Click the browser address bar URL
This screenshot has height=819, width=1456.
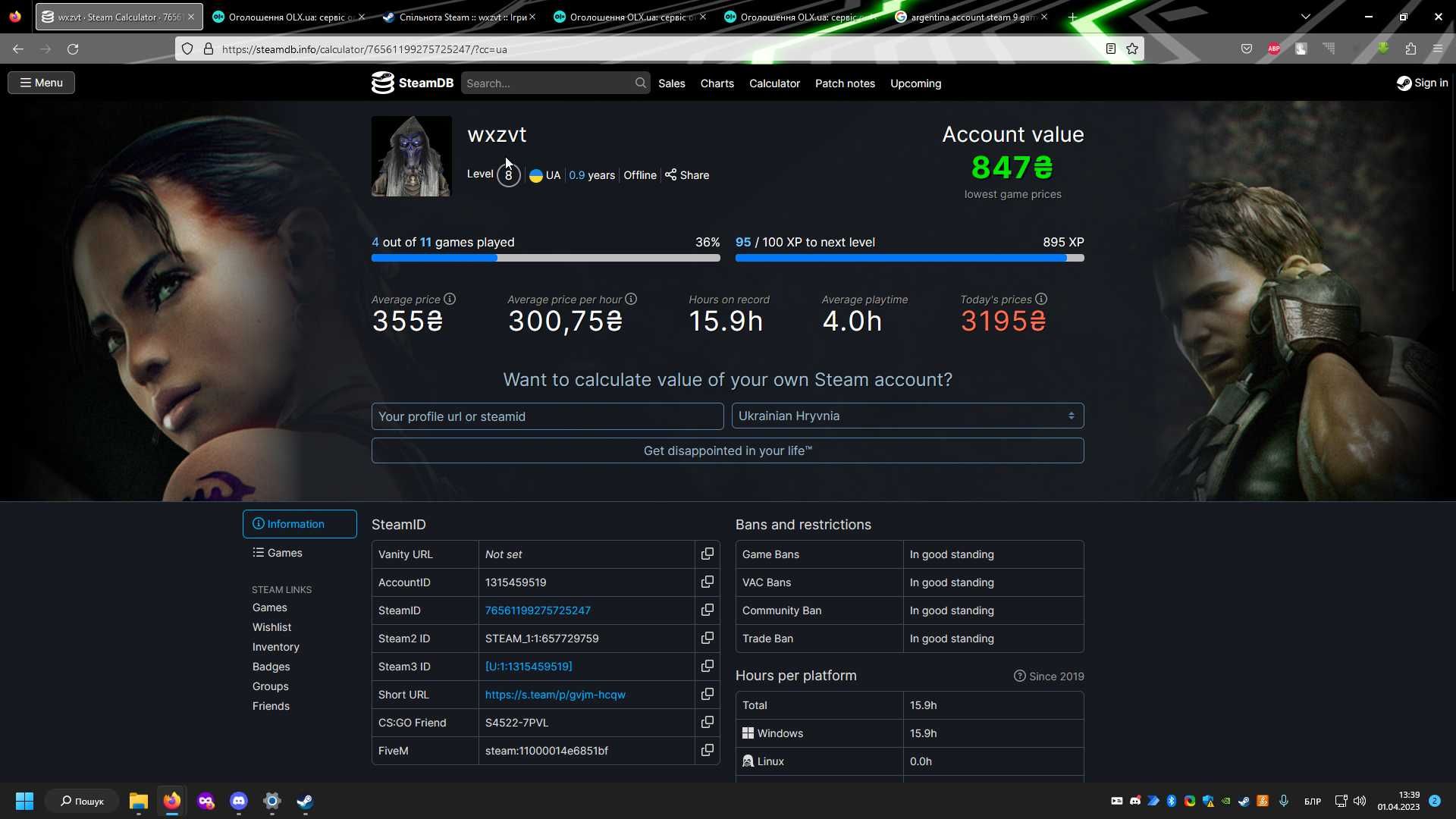(364, 49)
